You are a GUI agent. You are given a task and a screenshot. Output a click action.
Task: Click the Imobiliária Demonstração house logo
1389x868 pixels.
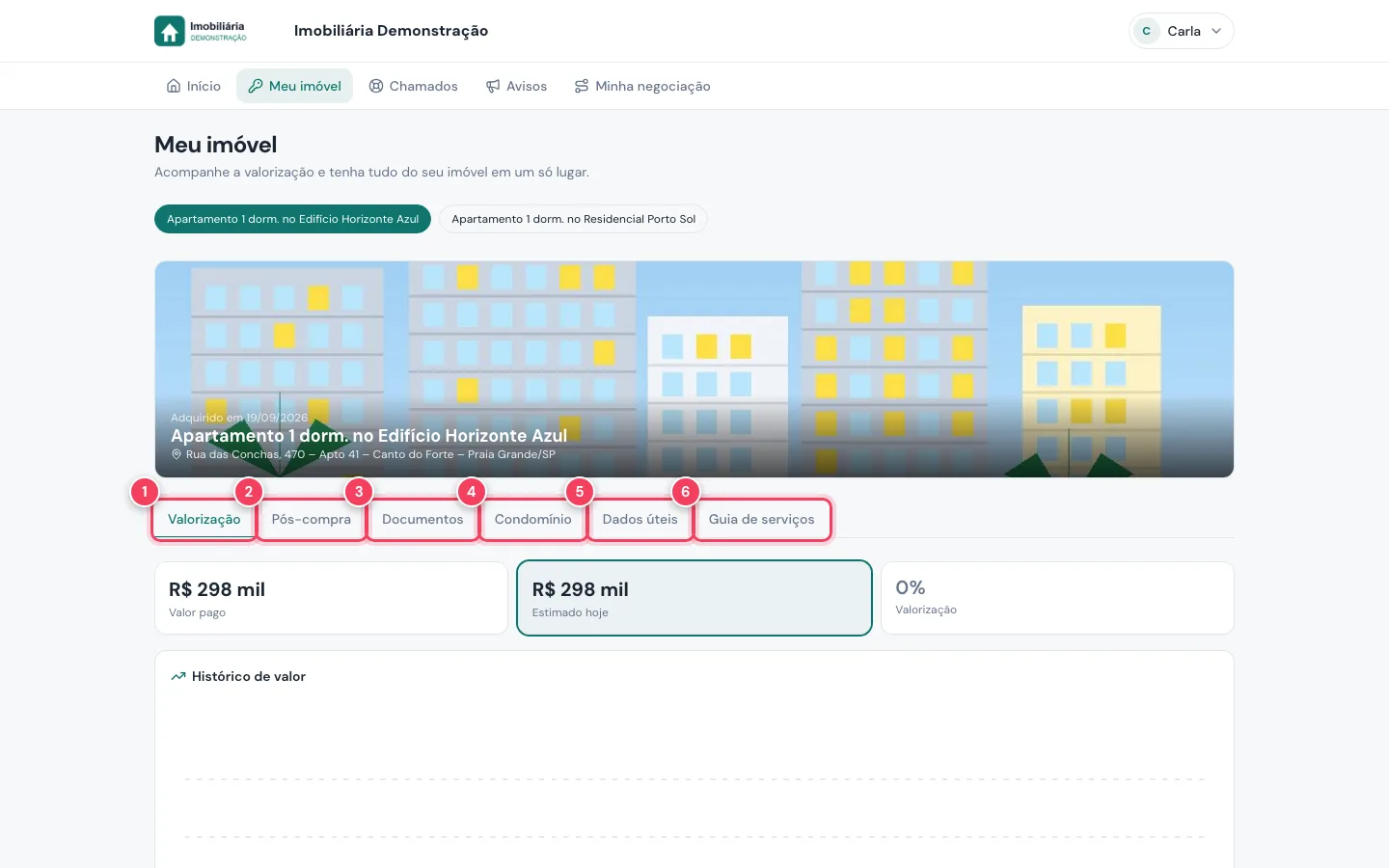(x=201, y=31)
